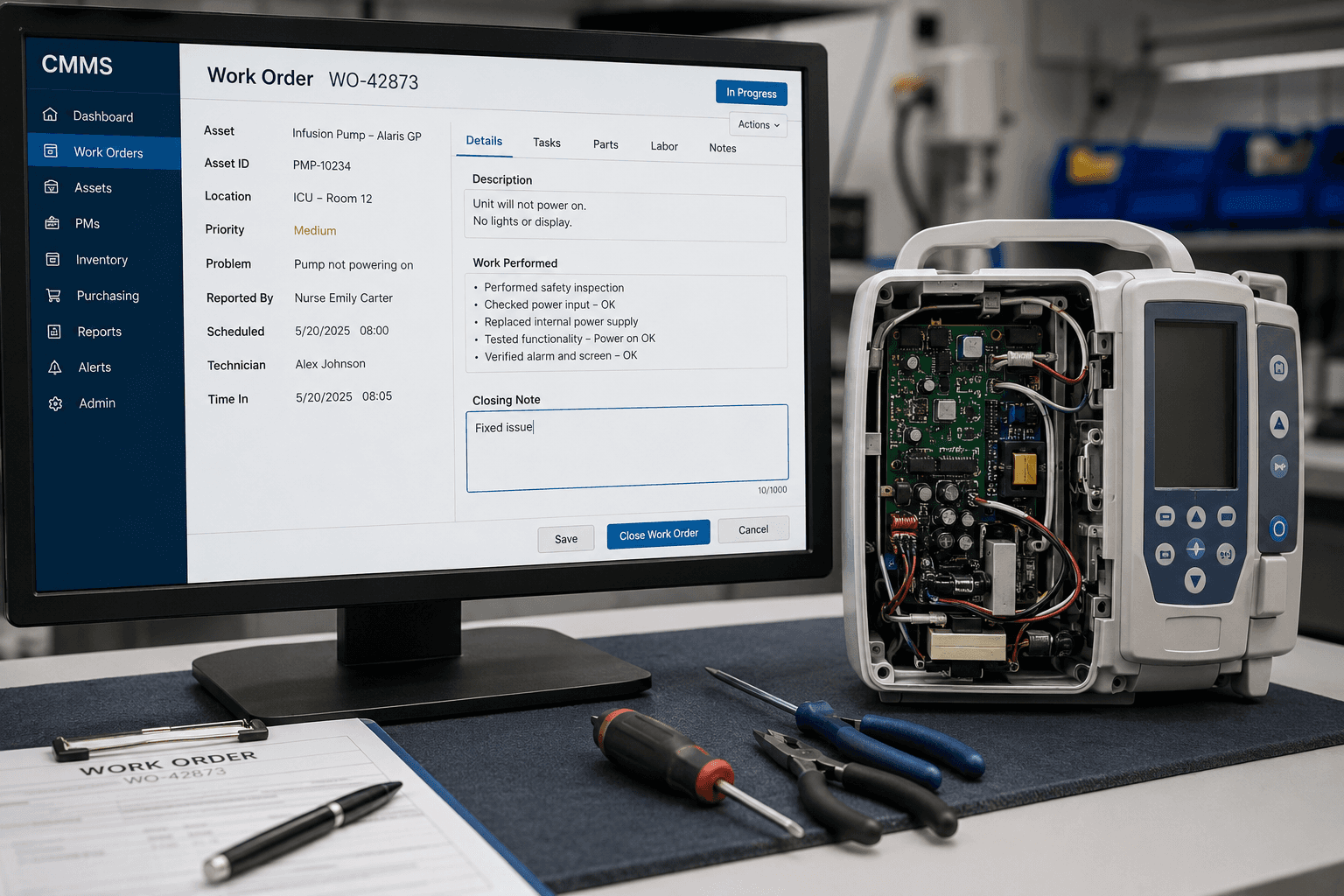Image resolution: width=1344 pixels, height=896 pixels.
Task: Click the Description text box
Action: tap(626, 216)
